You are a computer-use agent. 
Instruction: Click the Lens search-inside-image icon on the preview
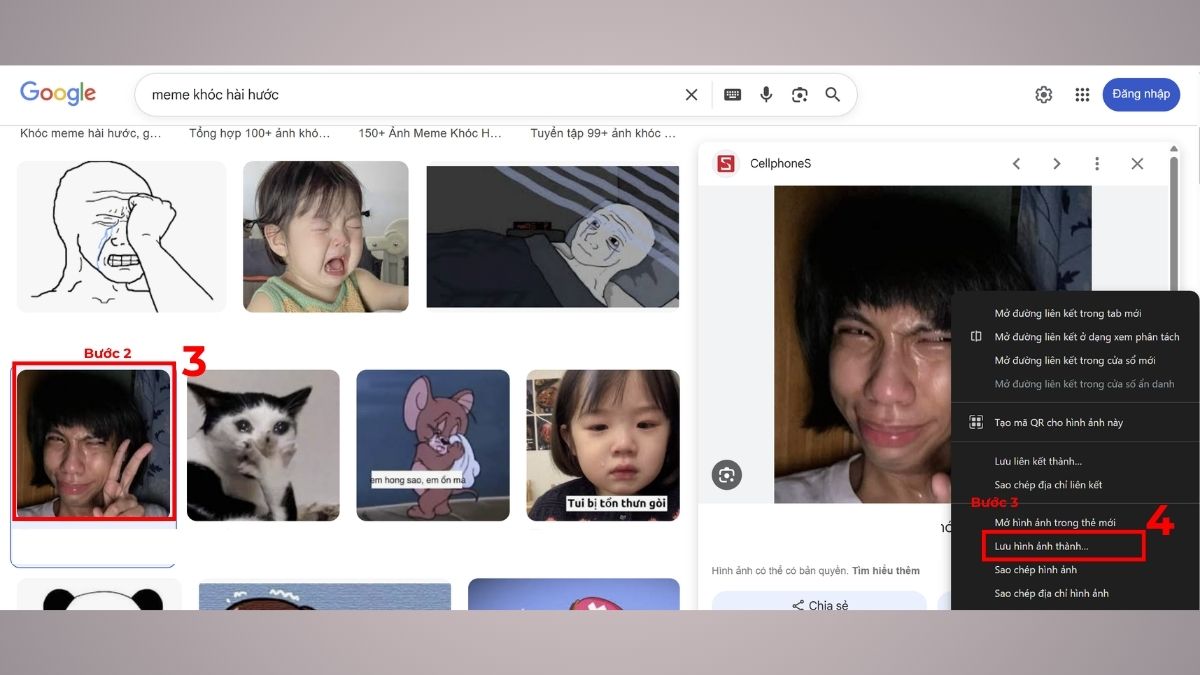point(727,475)
